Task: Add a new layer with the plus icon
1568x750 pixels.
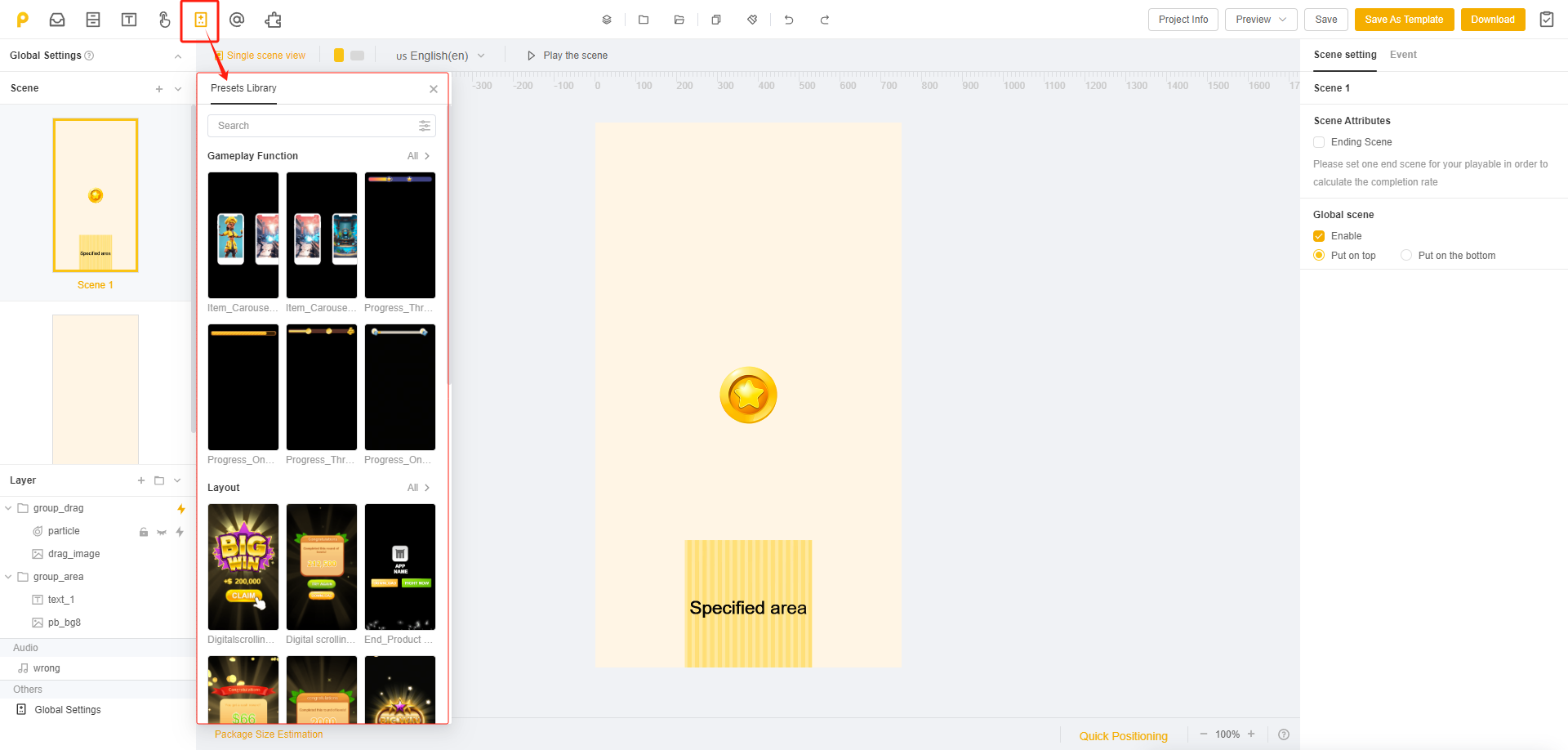Action: pyautogui.click(x=141, y=480)
